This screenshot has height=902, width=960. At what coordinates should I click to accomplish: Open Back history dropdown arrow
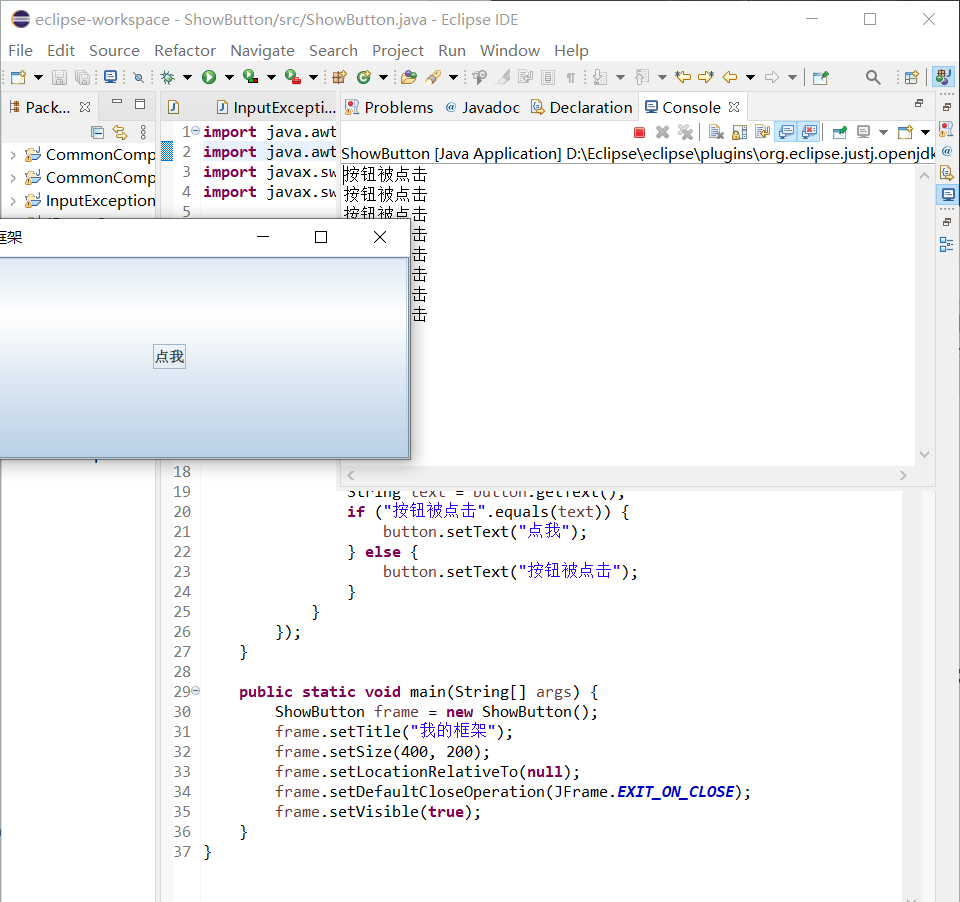point(750,77)
